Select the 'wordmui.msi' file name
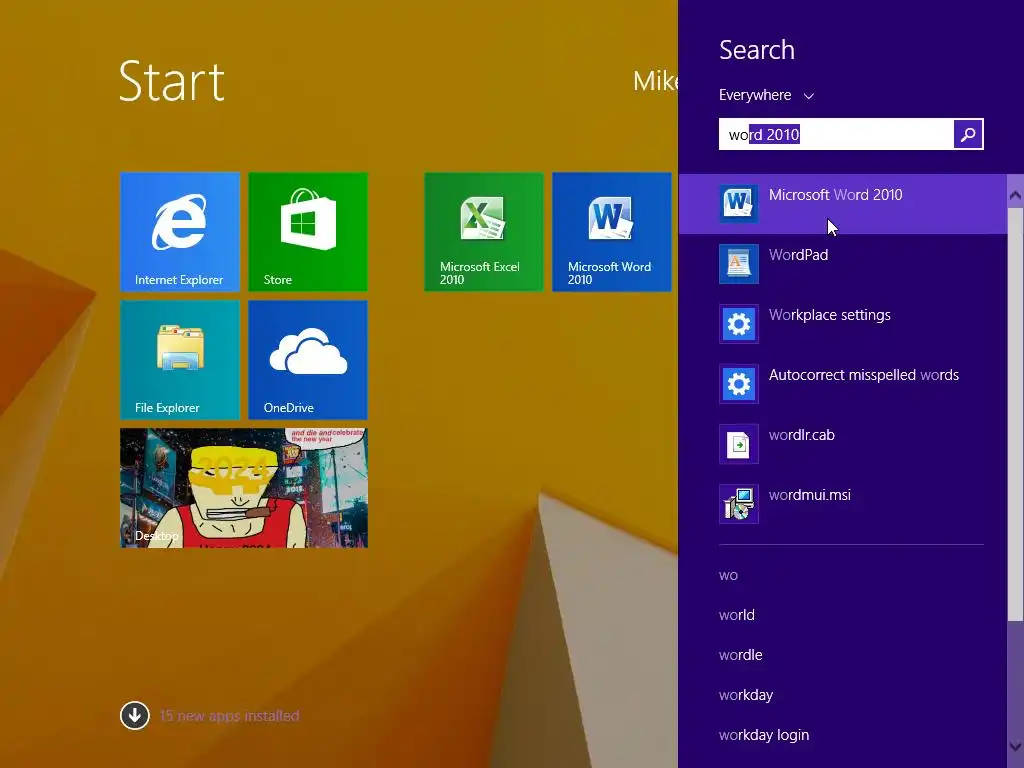This screenshot has width=1024, height=768. [x=809, y=495]
